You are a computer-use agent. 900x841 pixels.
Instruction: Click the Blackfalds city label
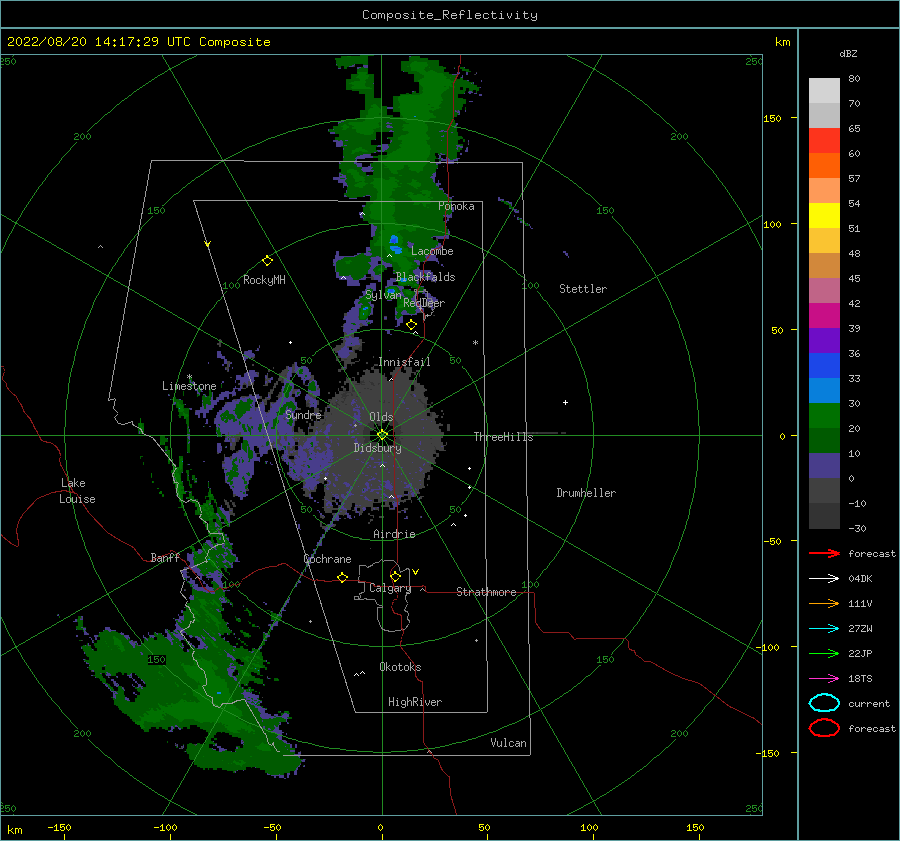click(425, 277)
